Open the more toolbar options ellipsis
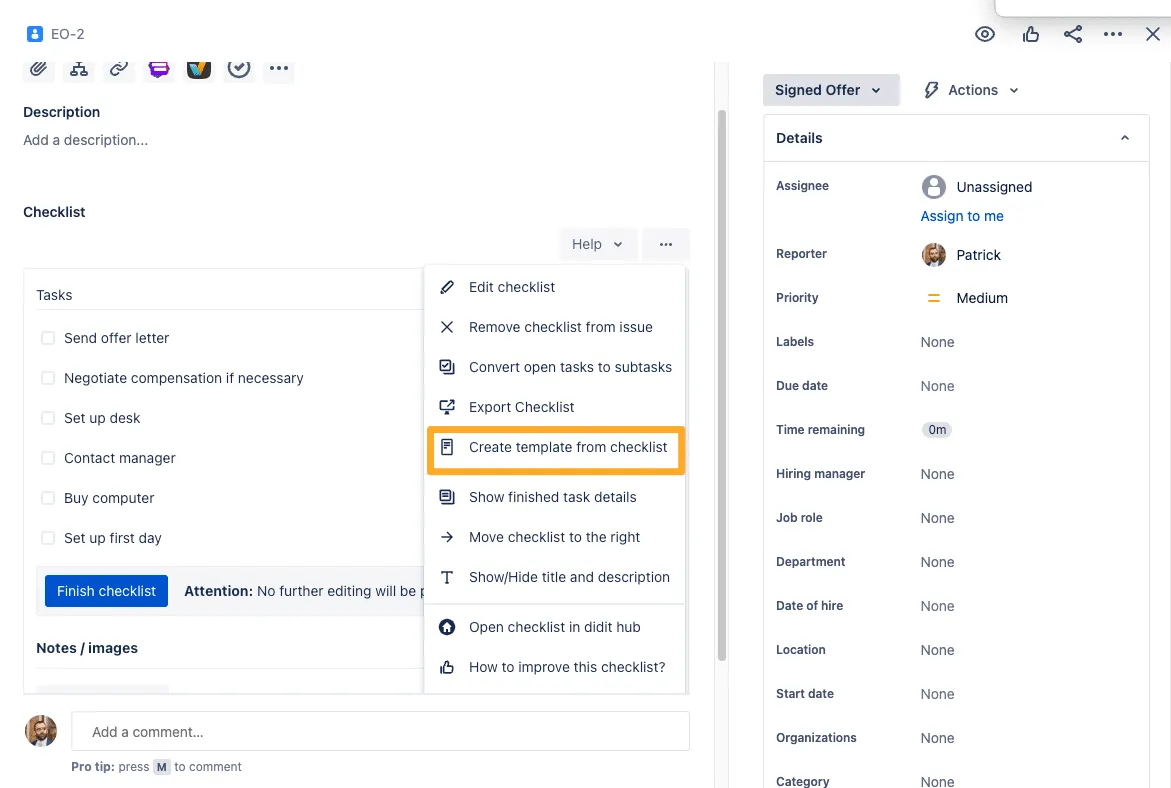This screenshot has height=788, width=1171. 279,69
